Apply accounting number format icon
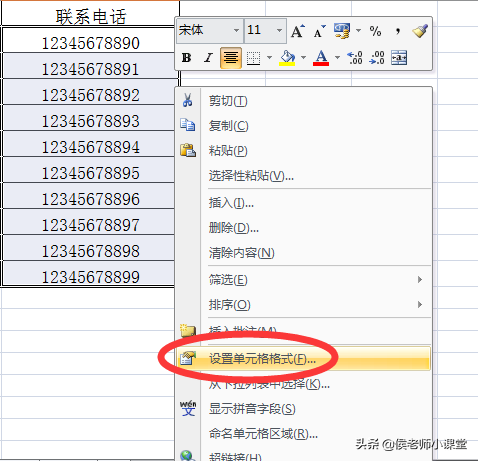The image size is (478, 461). [x=342, y=31]
